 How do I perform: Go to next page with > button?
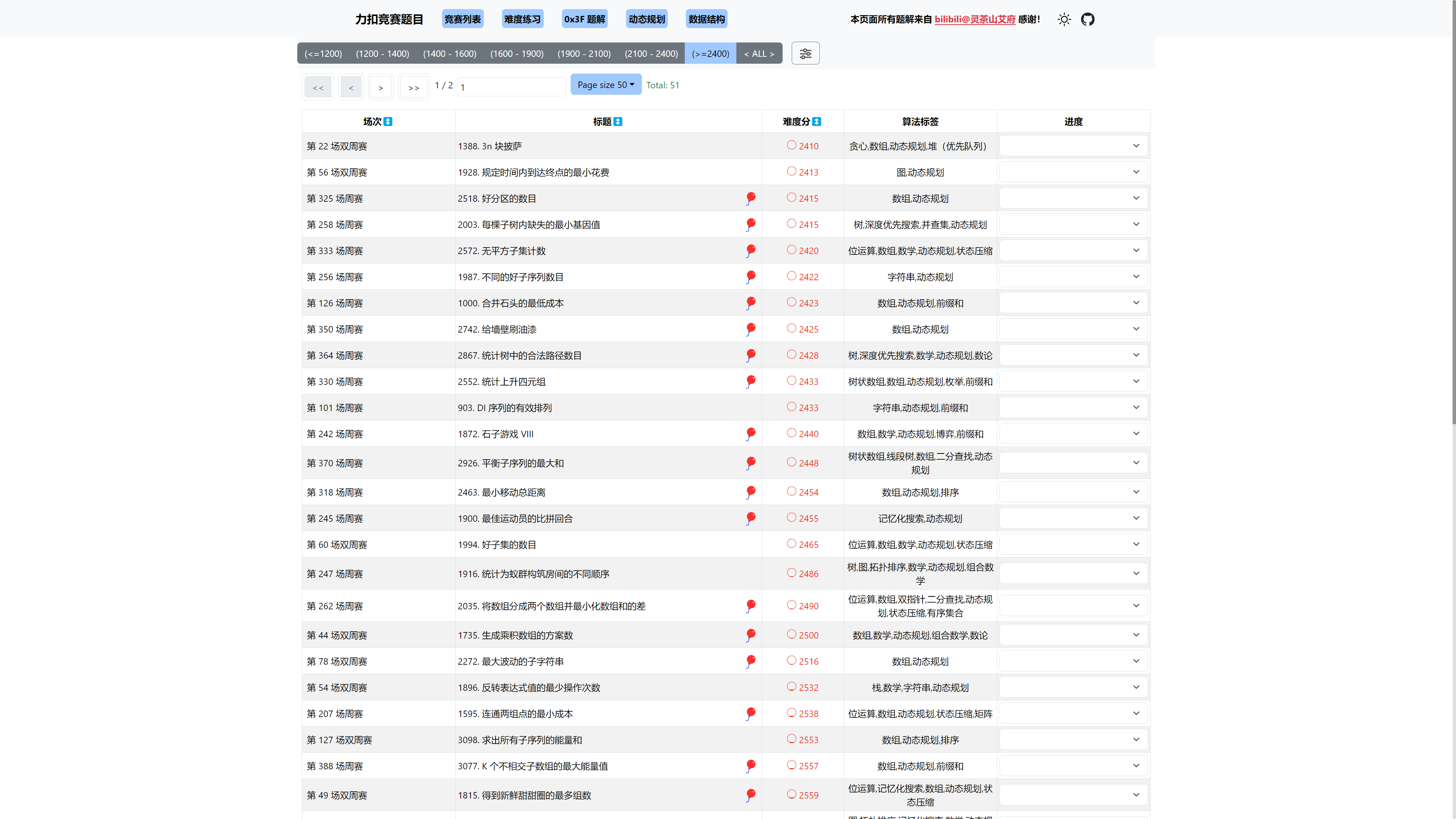coord(380,88)
